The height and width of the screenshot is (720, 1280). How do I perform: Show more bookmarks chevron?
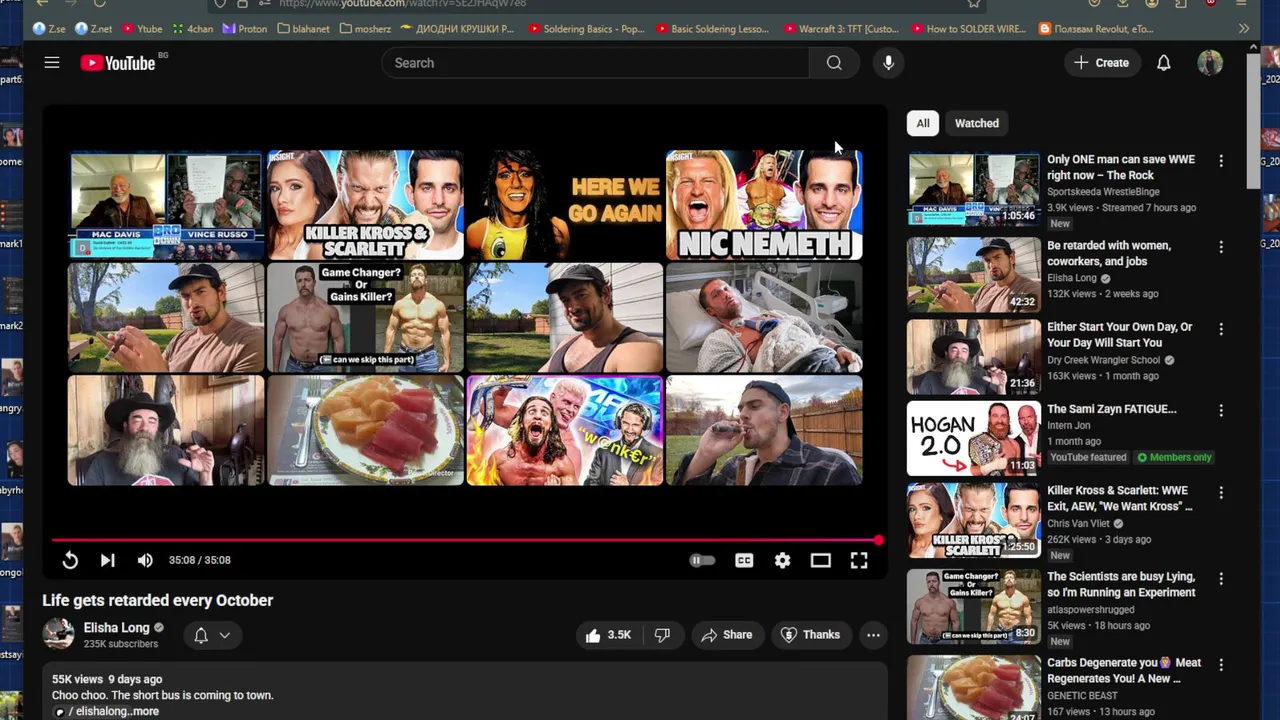(x=1244, y=29)
